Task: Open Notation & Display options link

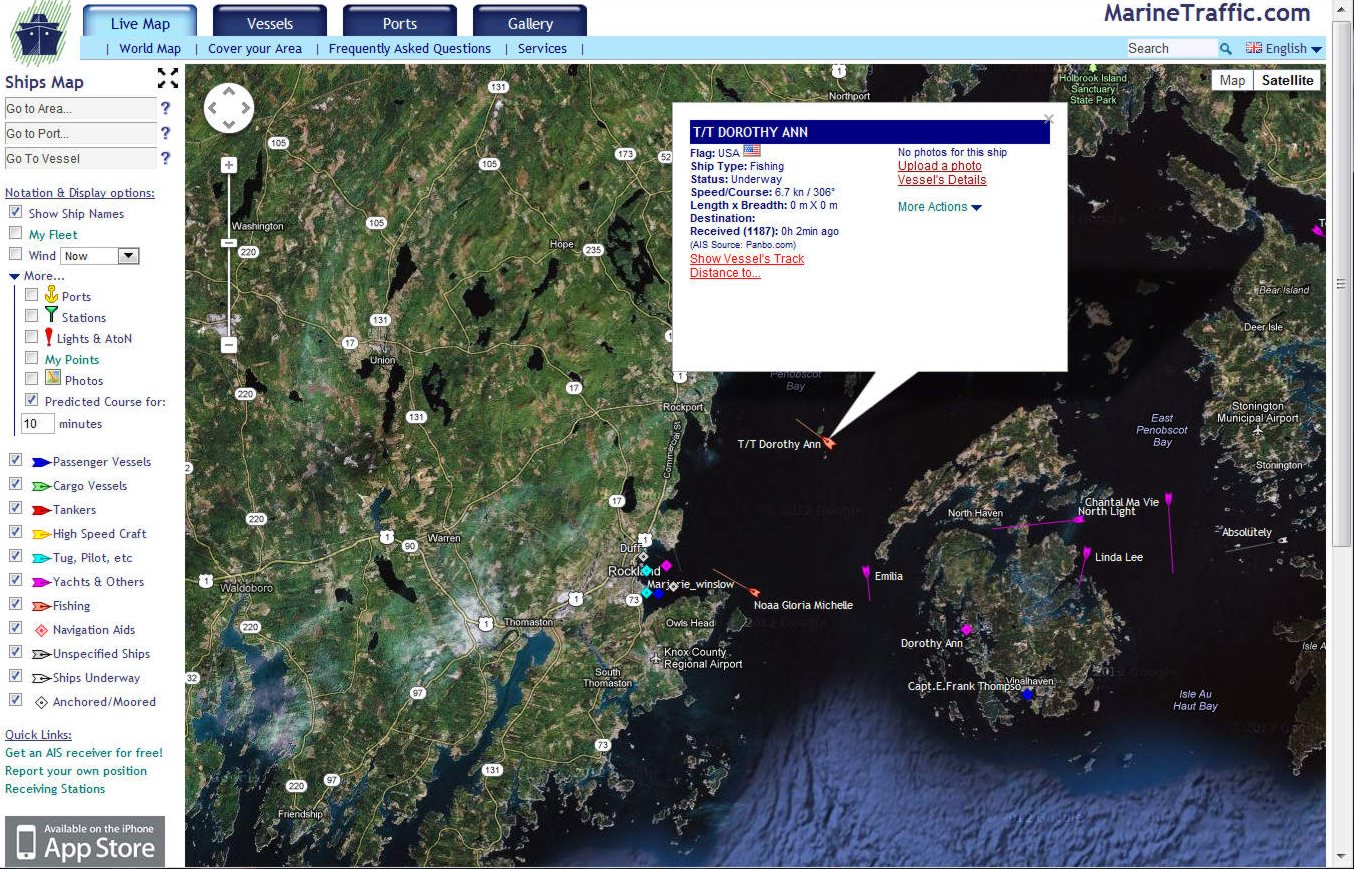Action: (x=80, y=193)
